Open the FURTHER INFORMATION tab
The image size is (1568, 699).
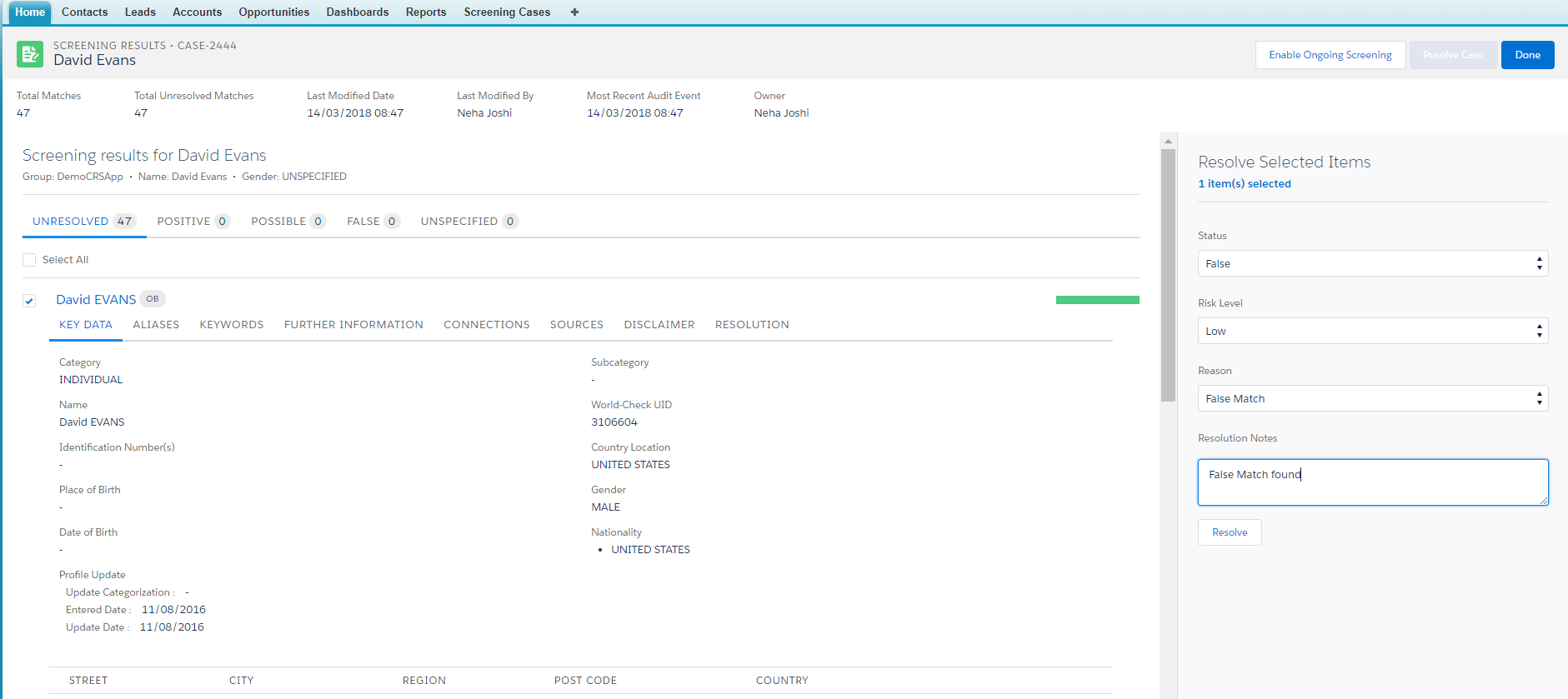pos(353,325)
